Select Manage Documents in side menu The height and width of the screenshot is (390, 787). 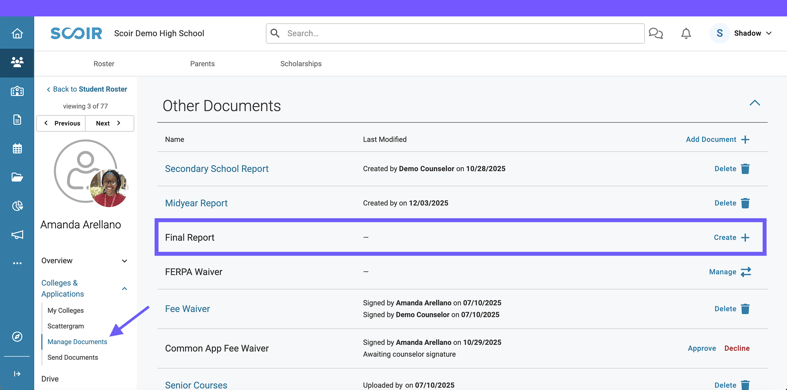77,341
